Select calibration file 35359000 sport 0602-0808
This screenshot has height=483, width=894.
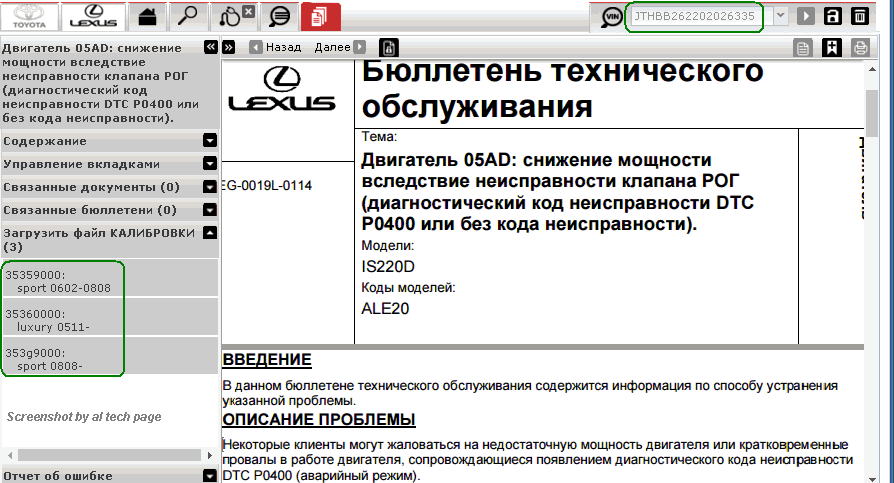(62, 280)
